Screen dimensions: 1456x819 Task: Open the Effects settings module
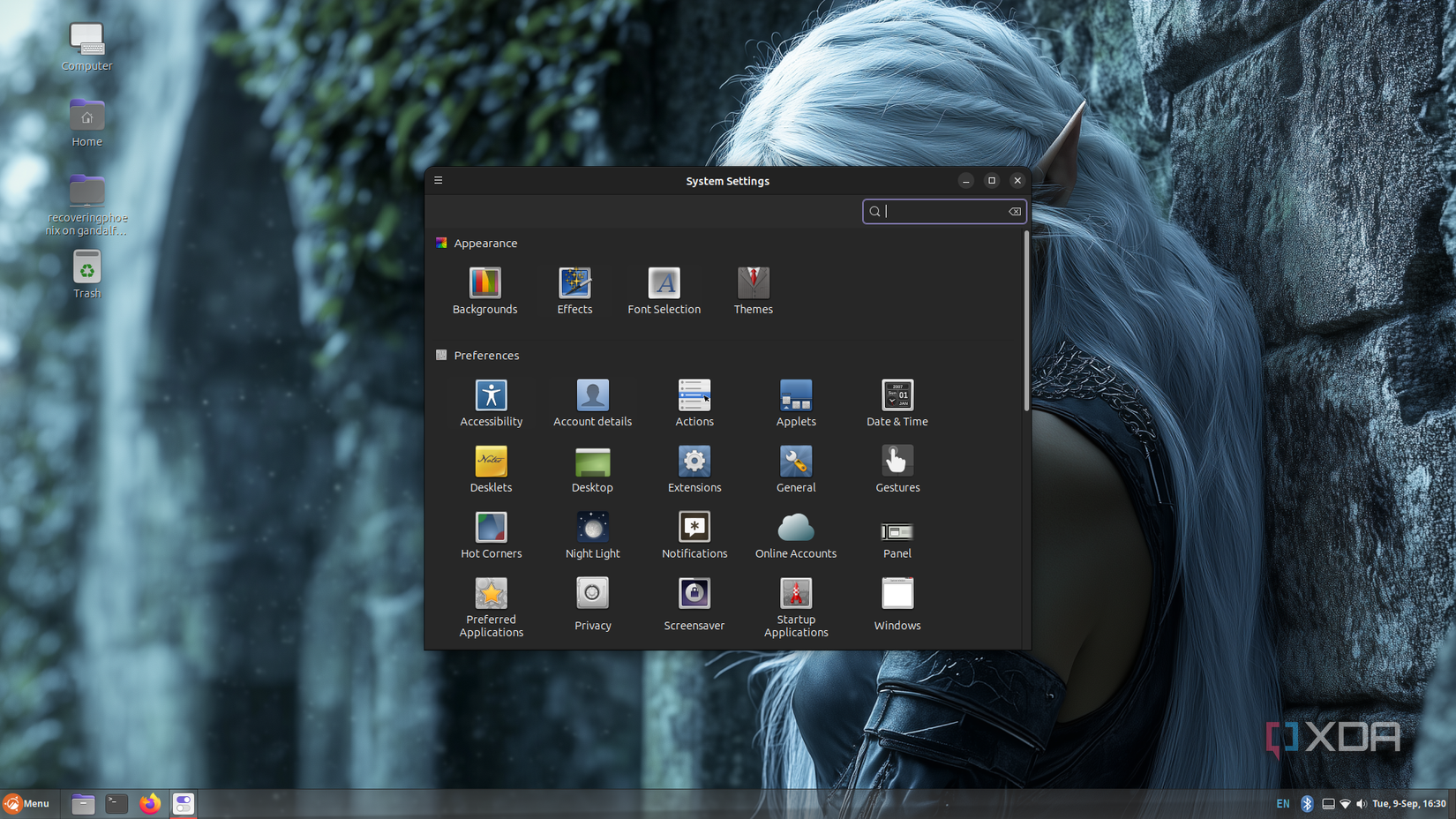click(574, 290)
